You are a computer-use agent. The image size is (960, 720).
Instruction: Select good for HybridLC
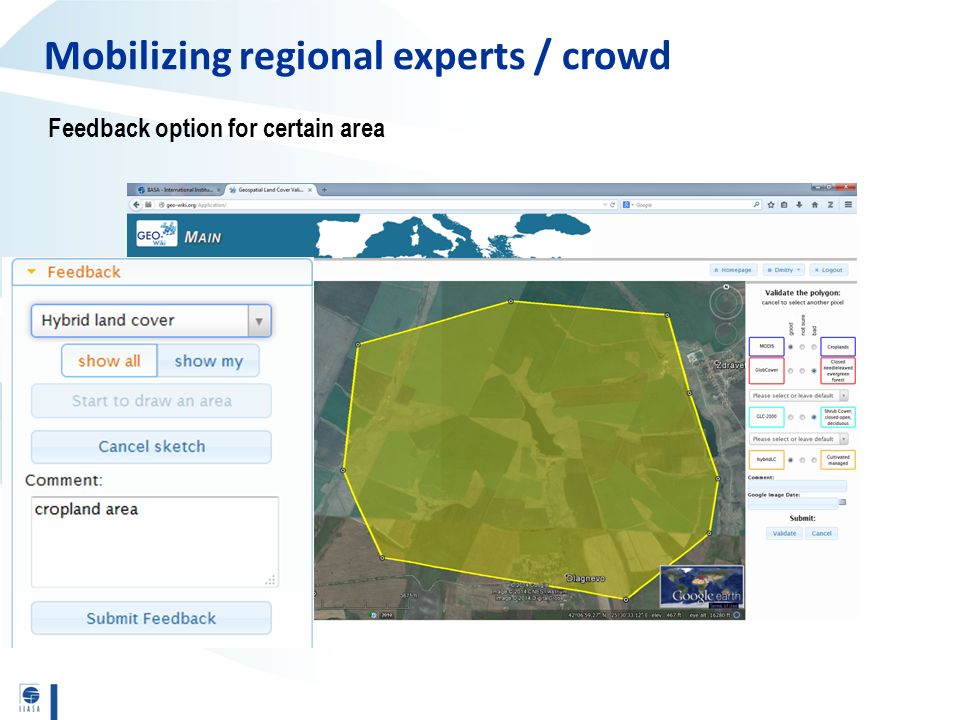790,460
